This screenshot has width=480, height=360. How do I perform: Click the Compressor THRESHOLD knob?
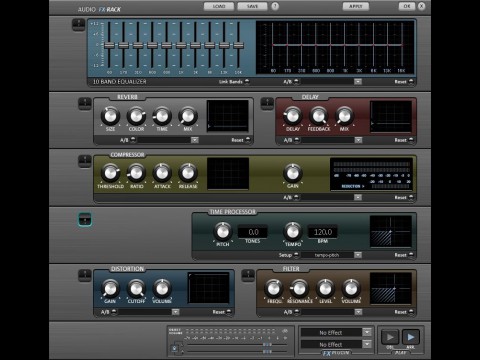110,173
